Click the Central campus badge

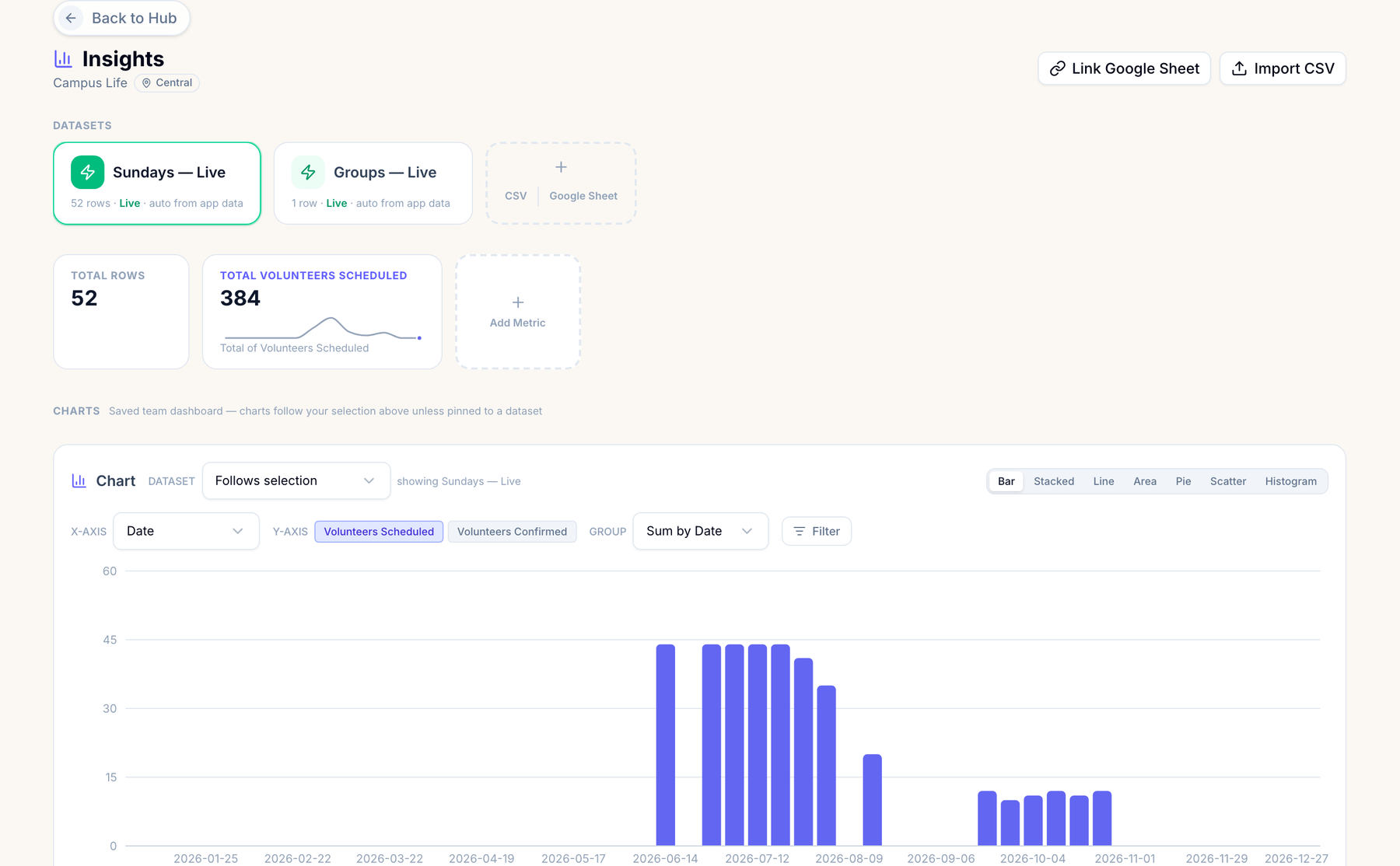(167, 82)
